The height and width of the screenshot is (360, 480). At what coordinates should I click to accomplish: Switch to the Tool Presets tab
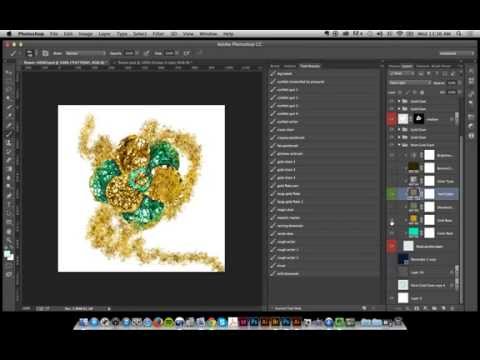coord(310,66)
